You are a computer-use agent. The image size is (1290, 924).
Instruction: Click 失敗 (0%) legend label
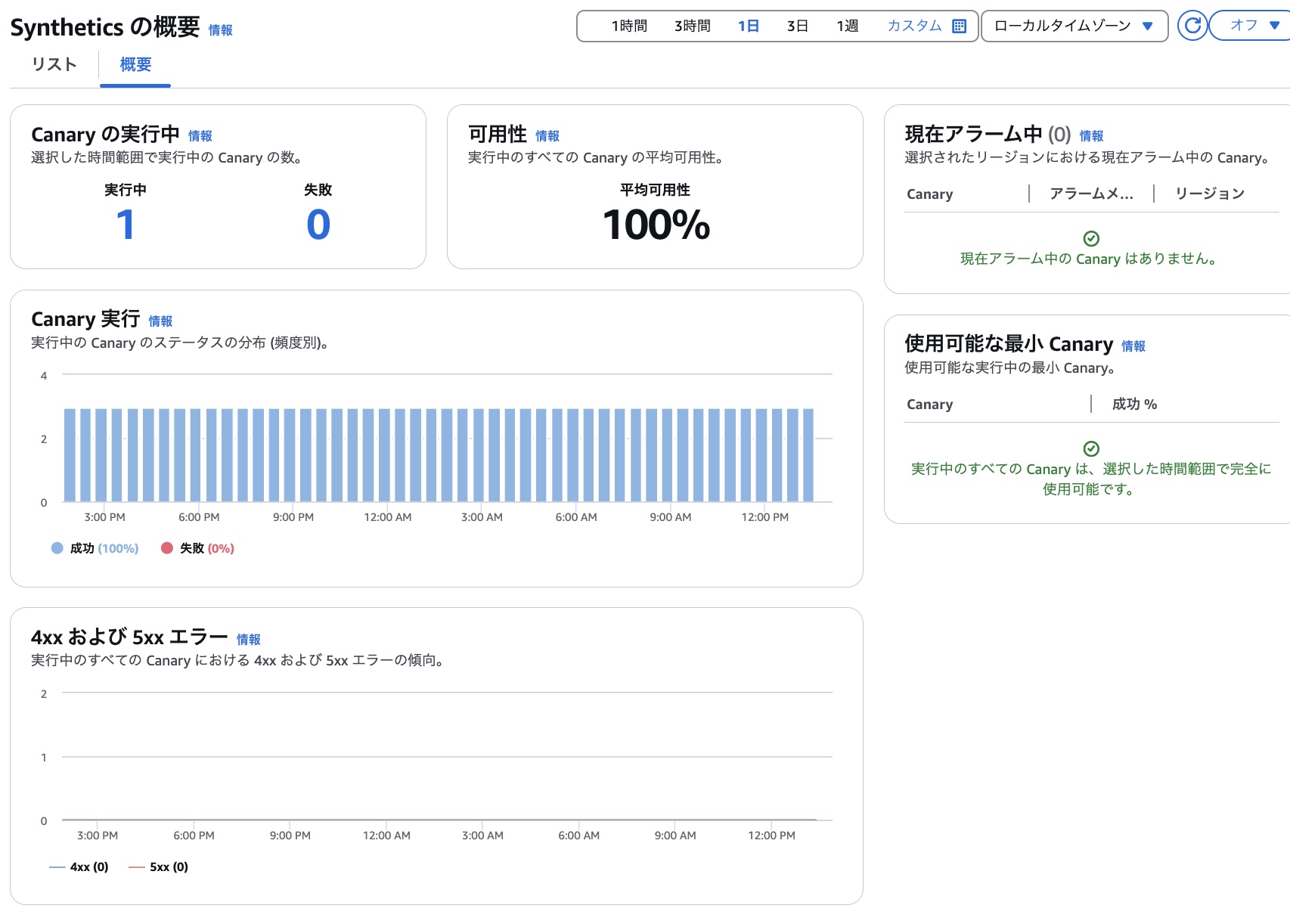(207, 548)
